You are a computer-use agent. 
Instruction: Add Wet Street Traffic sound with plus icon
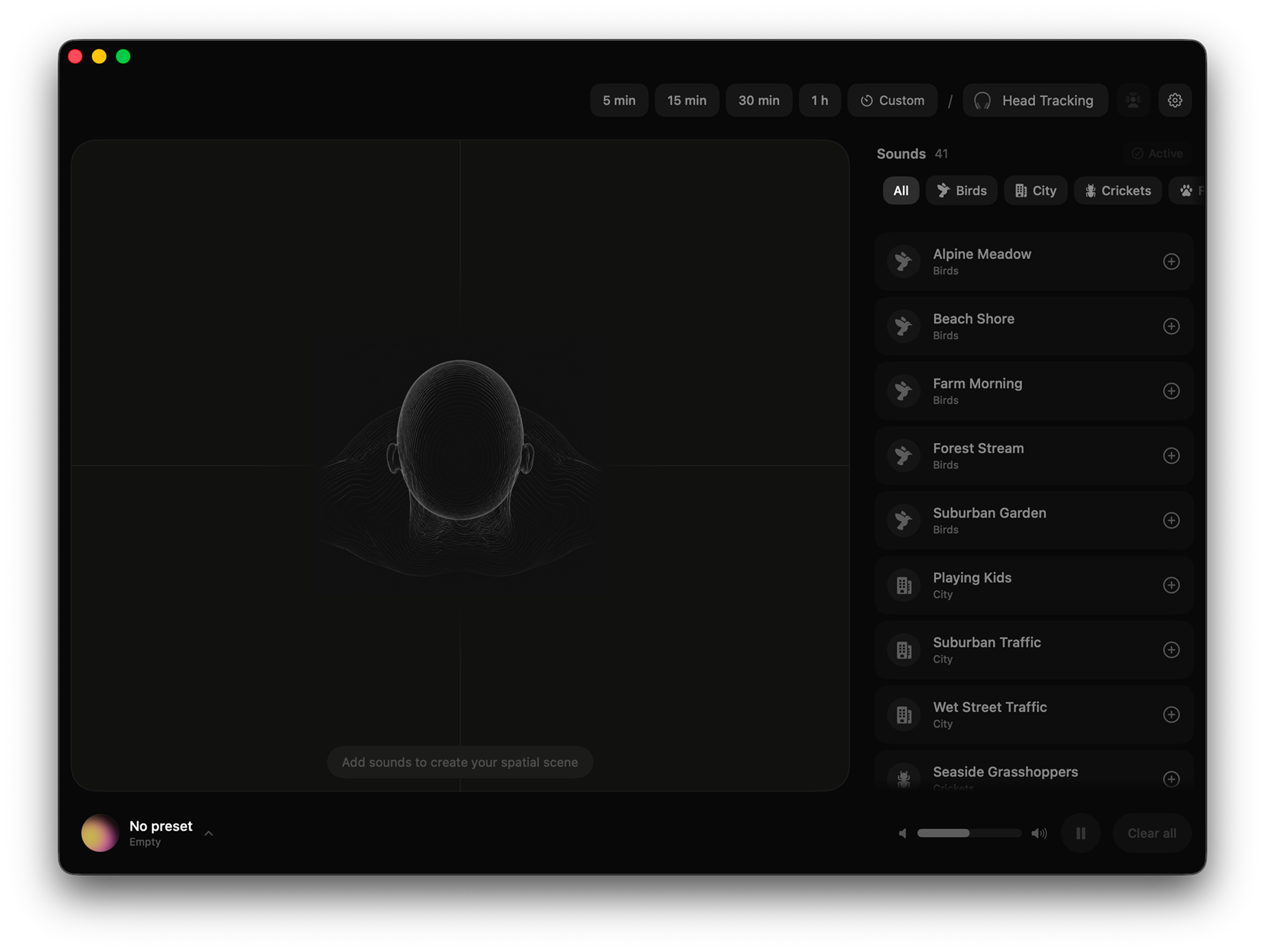1171,715
